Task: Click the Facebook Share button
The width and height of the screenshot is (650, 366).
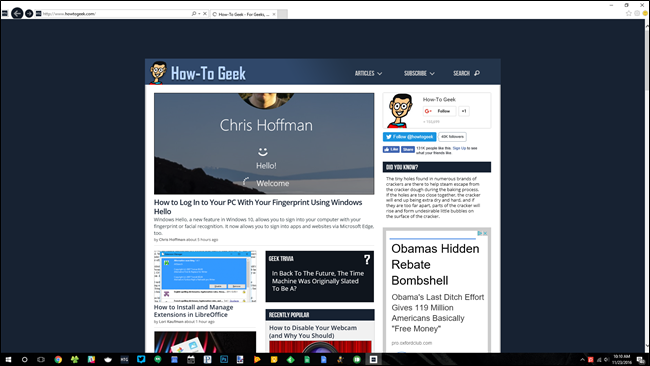Action: click(x=407, y=149)
